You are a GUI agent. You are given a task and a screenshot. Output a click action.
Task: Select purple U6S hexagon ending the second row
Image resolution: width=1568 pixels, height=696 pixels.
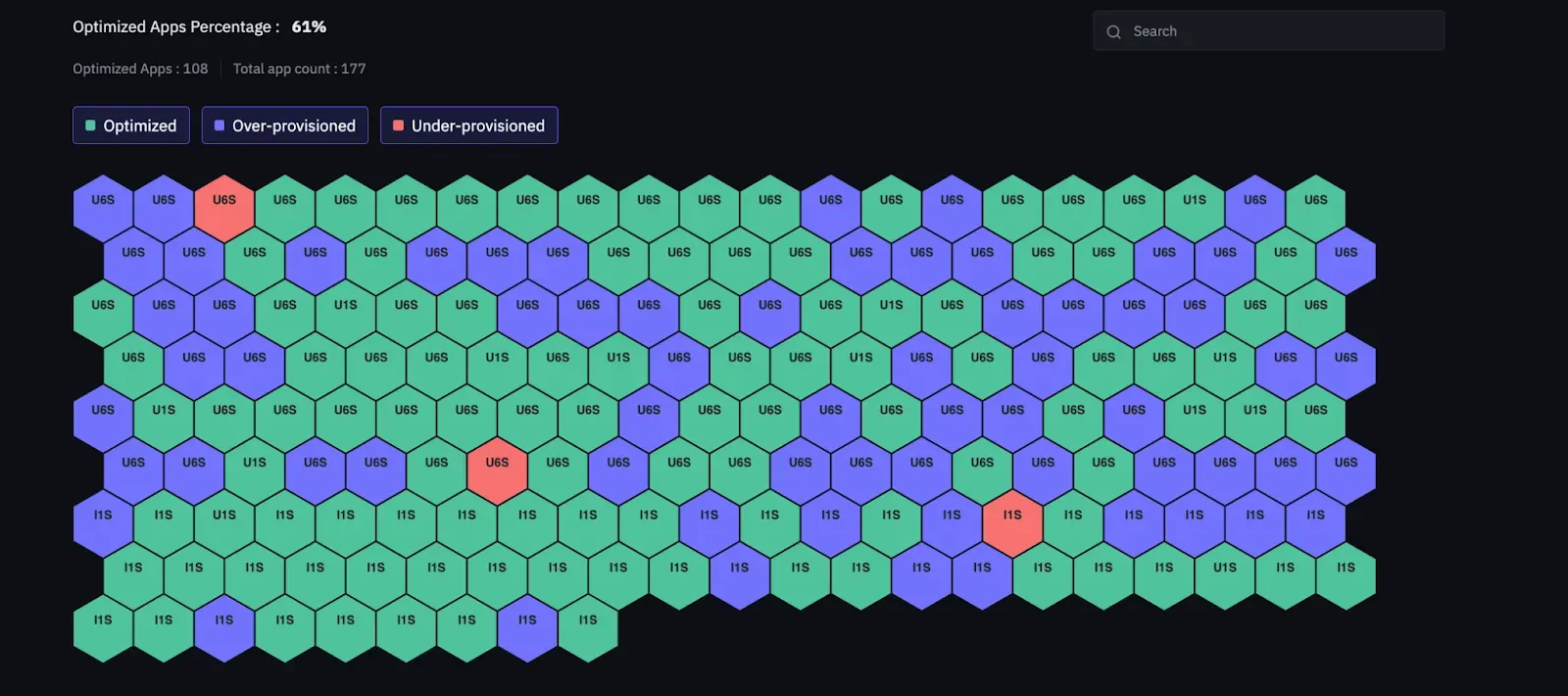click(1347, 262)
